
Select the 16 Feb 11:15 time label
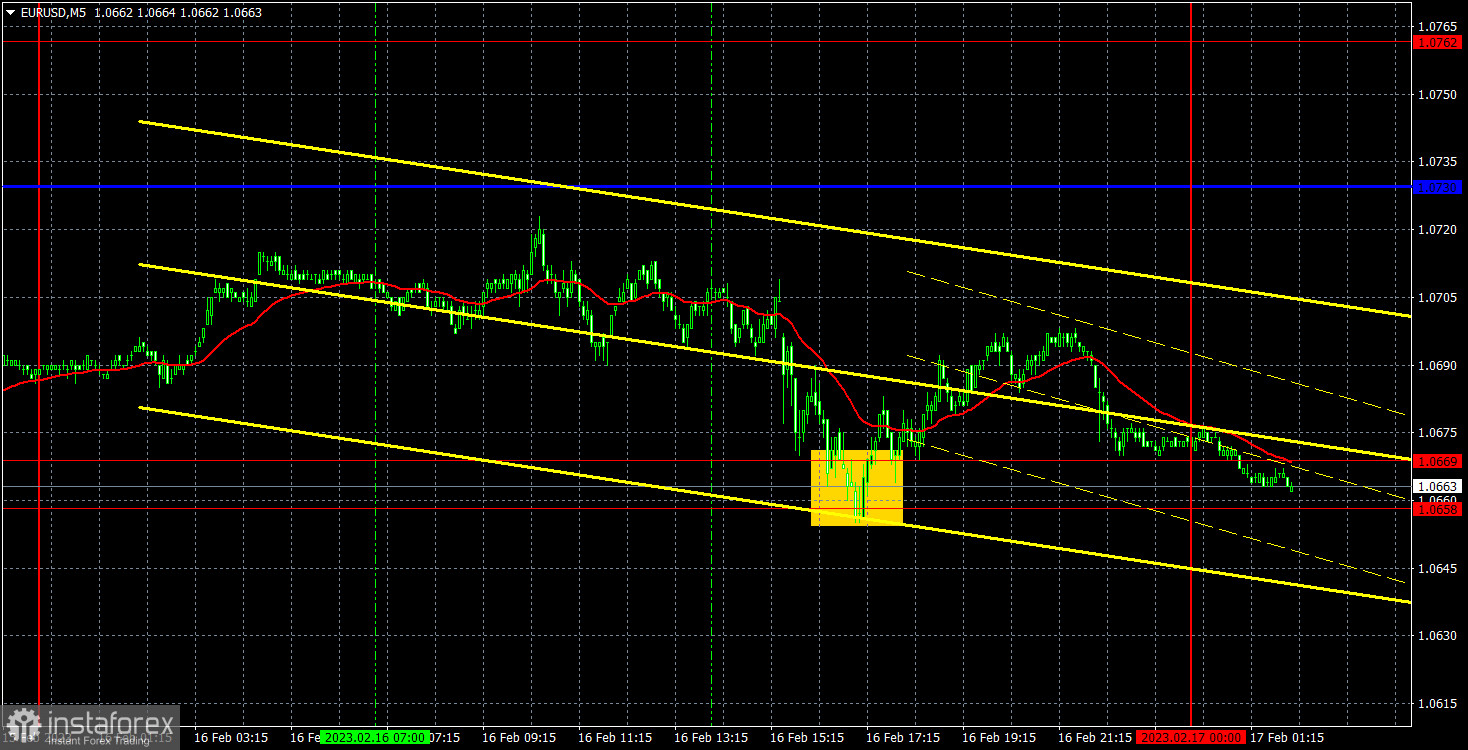615,737
